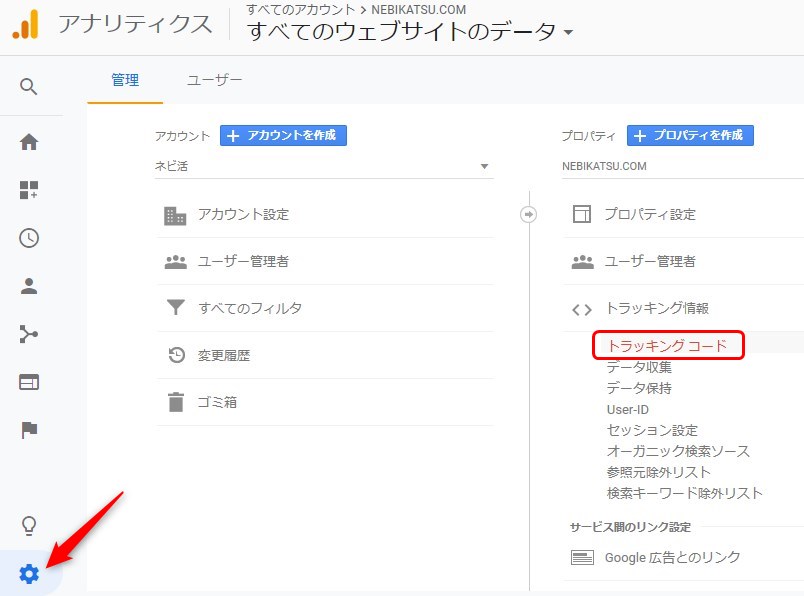Screen dimensions: 804x596
Task: Open the トラッキング コード link
Action: (x=667, y=346)
